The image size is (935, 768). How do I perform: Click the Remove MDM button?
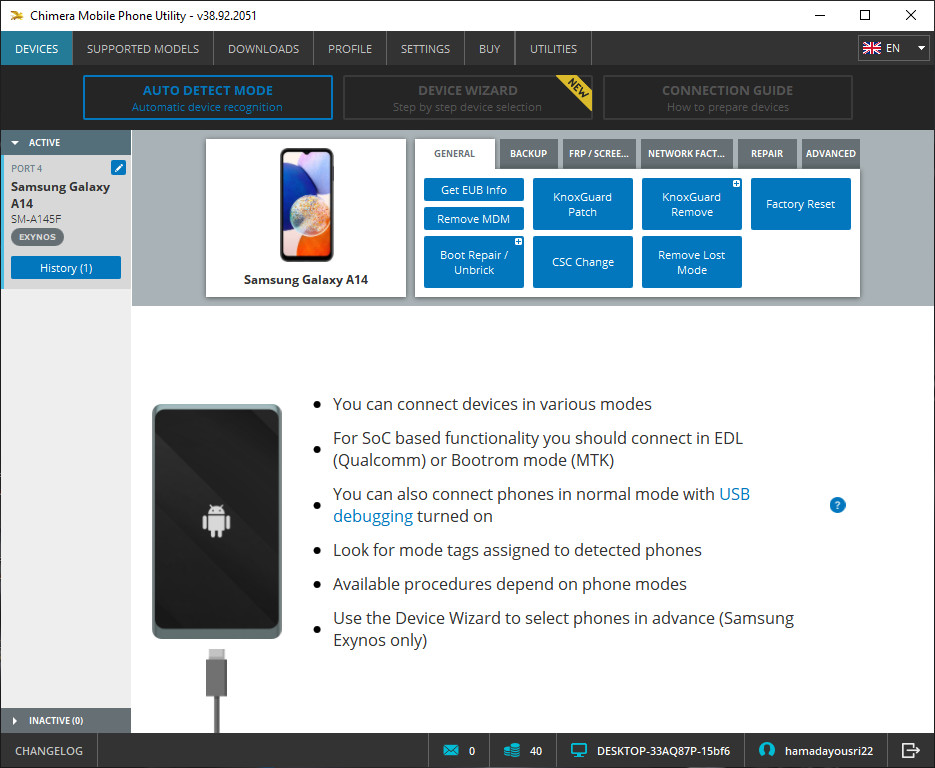coord(473,219)
